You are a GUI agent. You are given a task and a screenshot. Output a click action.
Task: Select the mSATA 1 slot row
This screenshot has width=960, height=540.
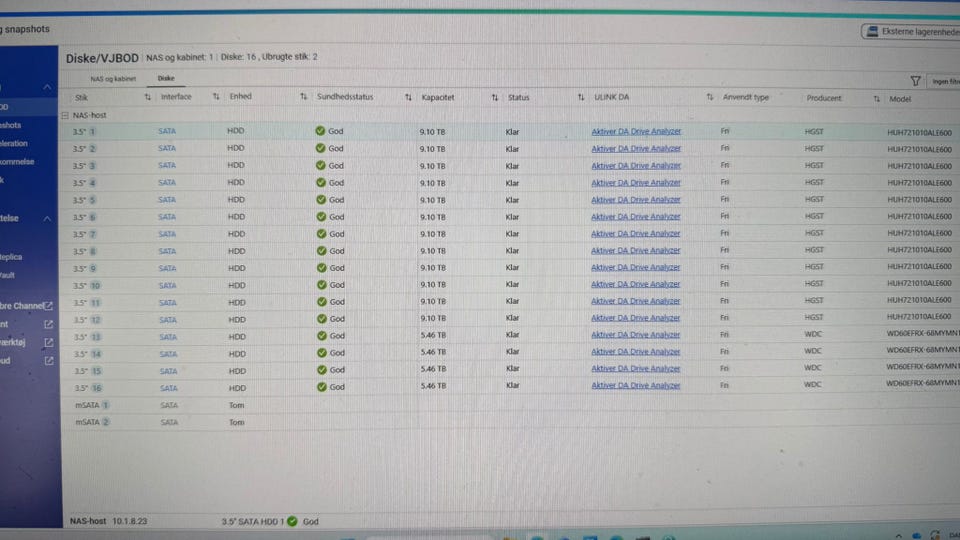[511, 405]
